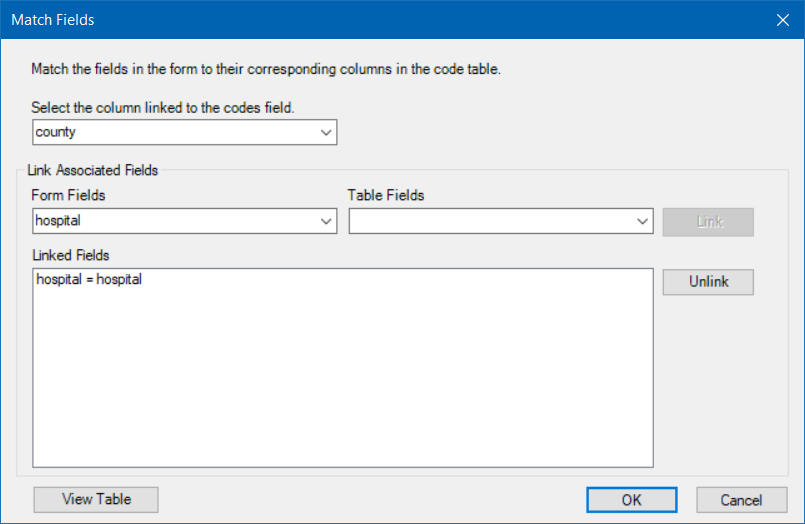The image size is (805, 524).
Task: Select the "hospital = hospital" linked entry
Action: (x=89, y=280)
